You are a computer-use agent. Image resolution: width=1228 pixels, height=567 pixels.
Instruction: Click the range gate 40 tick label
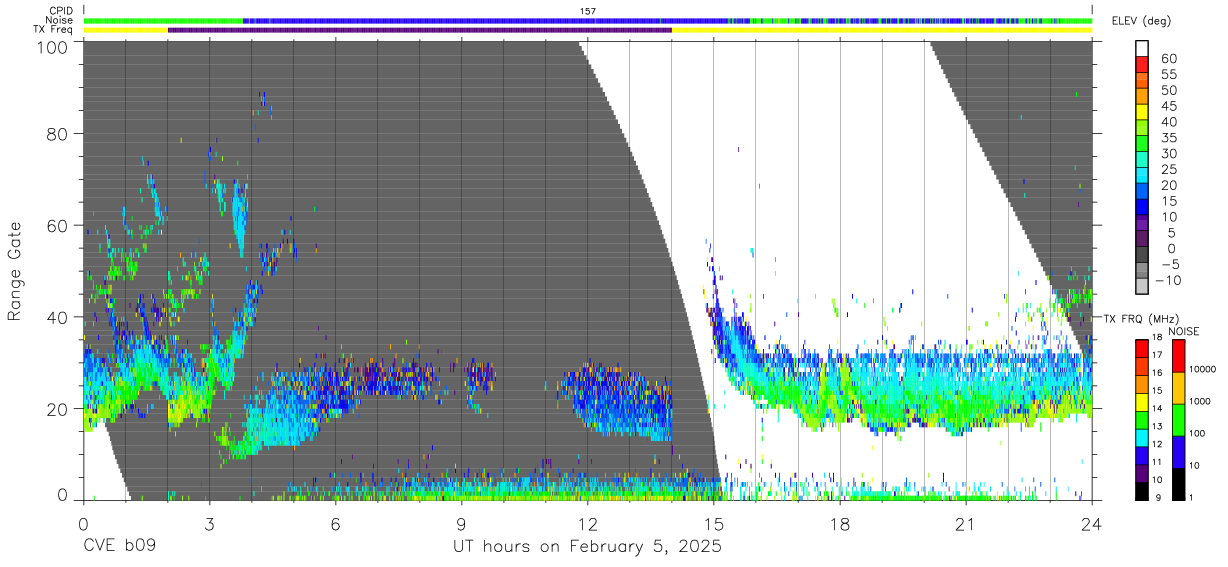(59, 317)
